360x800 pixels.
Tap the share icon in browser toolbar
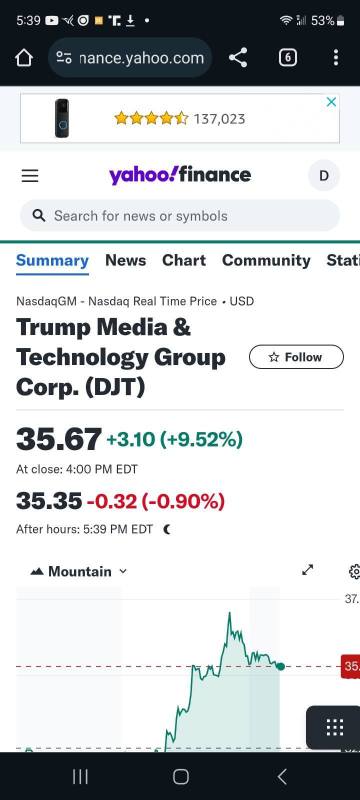click(x=238, y=58)
